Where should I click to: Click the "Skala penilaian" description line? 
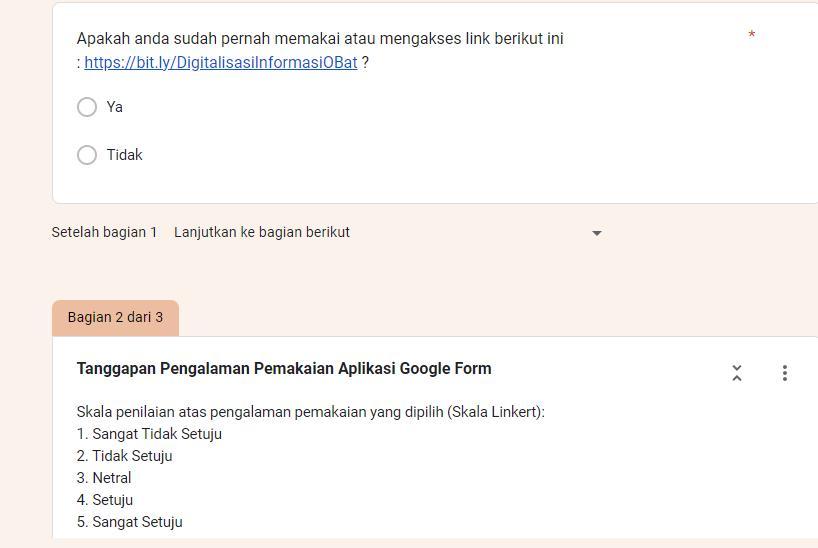(310, 412)
